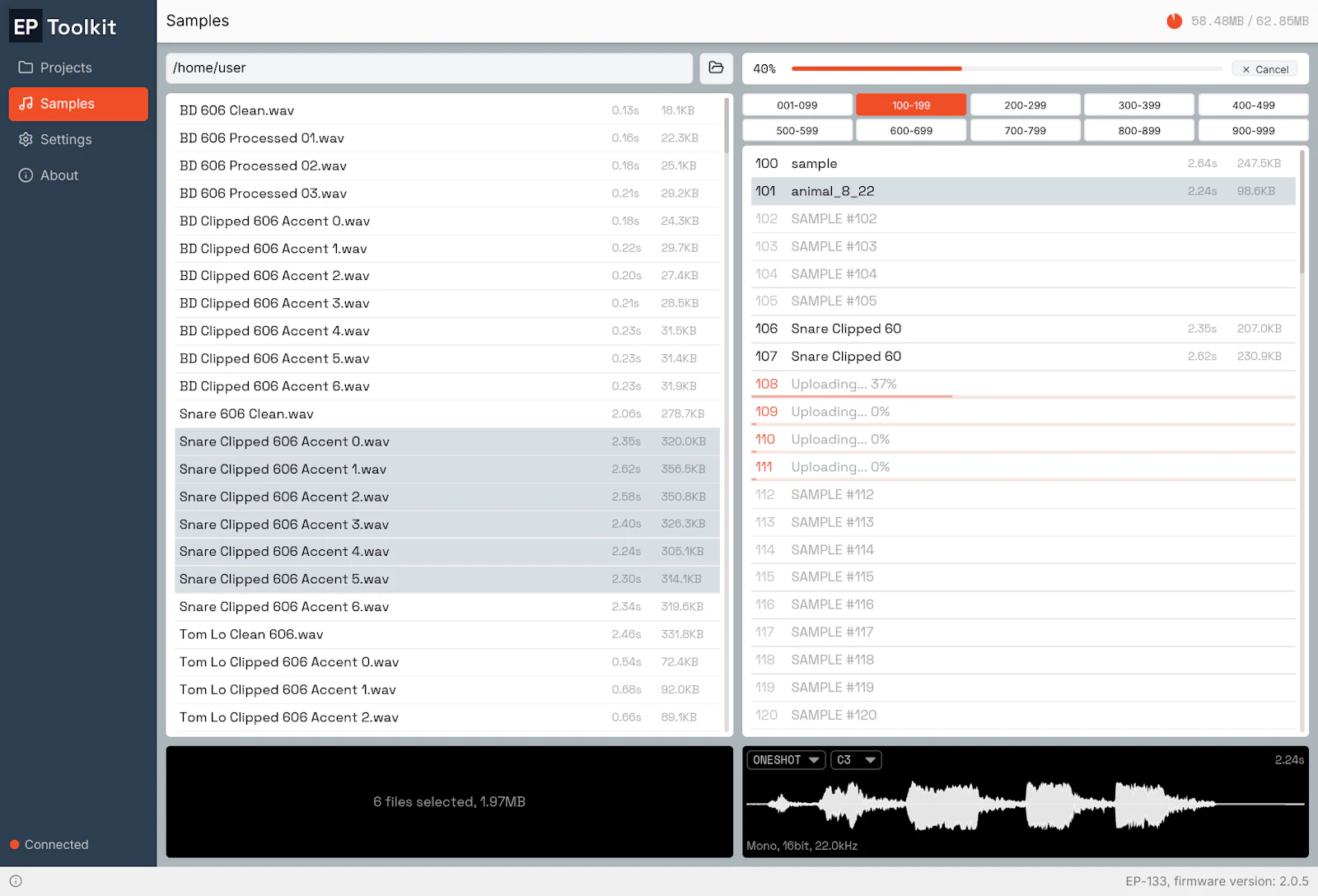Click the info icon in status bar
Viewport: 1318px width, 896px height.
click(16, 881)
